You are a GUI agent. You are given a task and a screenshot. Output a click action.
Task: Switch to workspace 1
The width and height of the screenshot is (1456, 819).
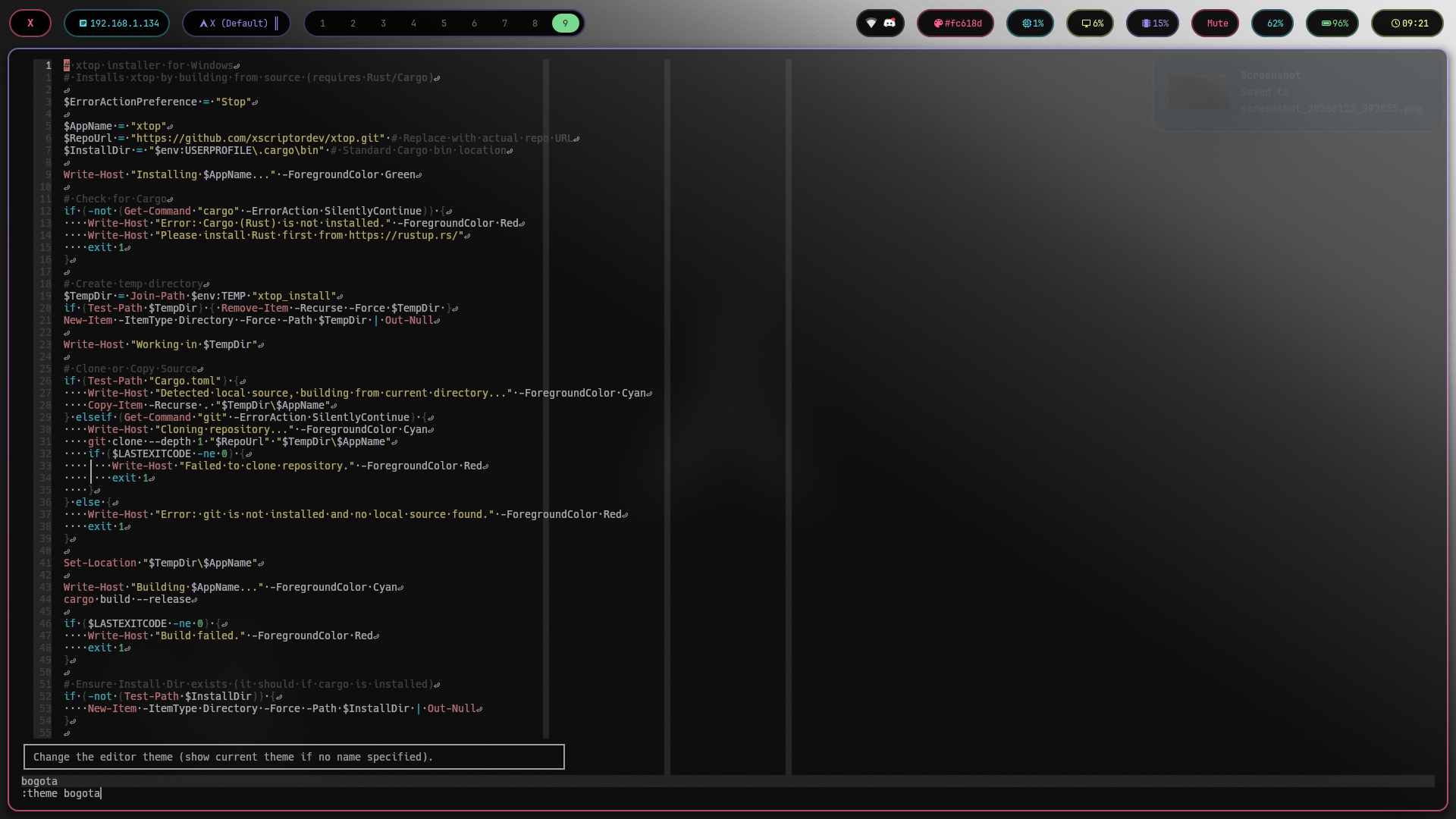click(323, 24)
